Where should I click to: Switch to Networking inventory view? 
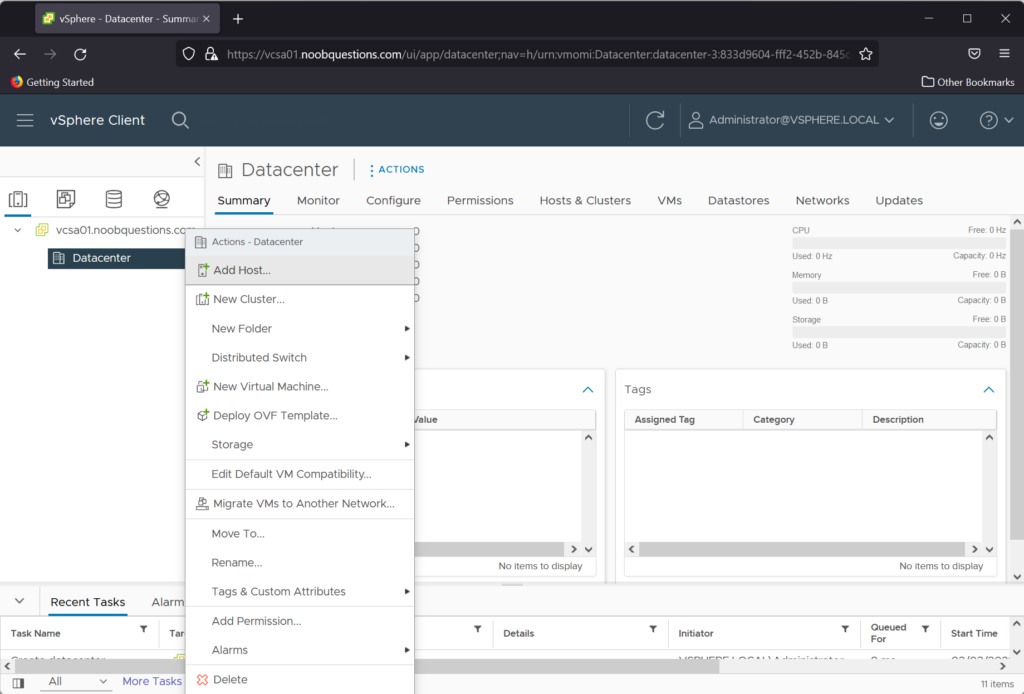tap(161, 199)
